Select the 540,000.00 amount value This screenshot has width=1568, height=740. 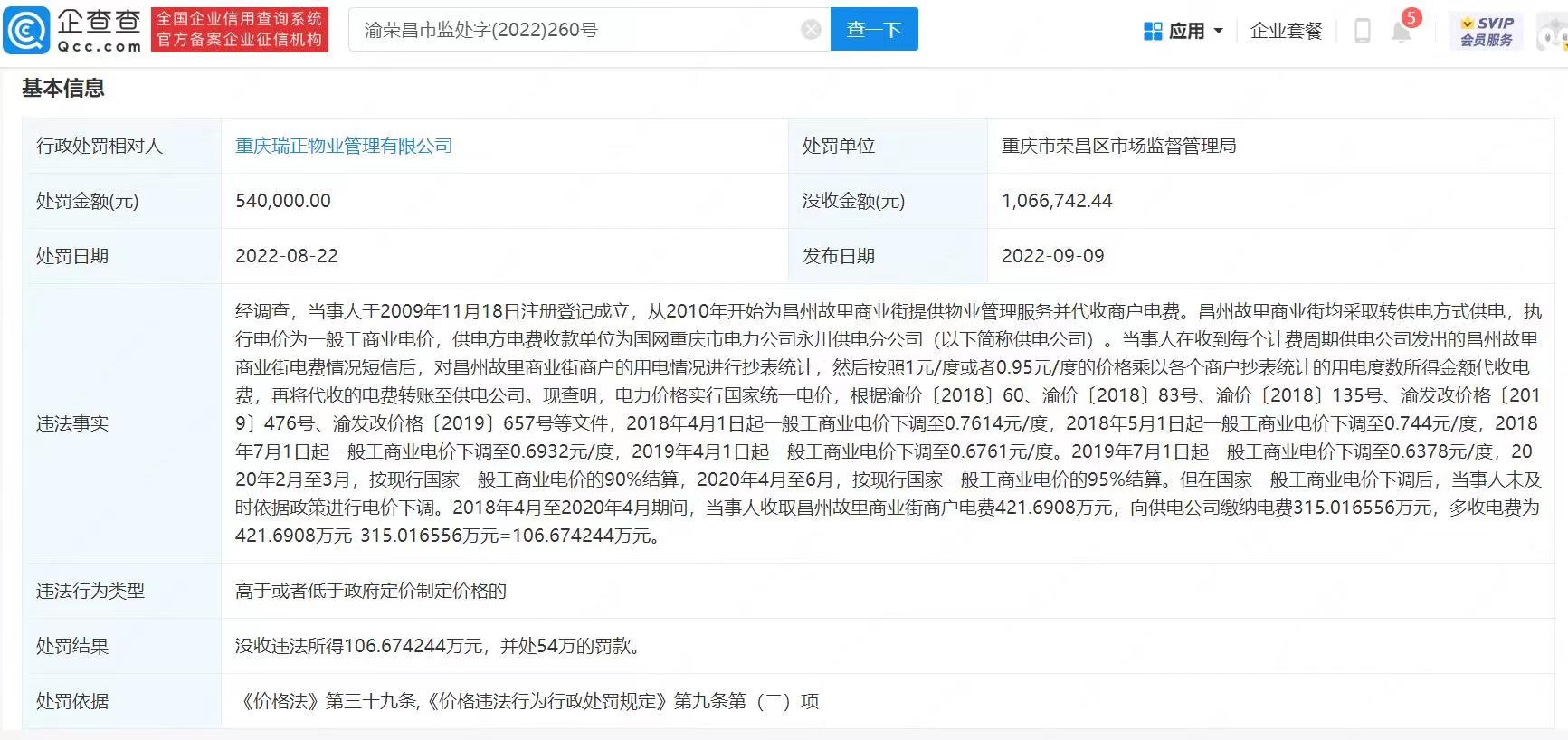click(x=283, y=201)
